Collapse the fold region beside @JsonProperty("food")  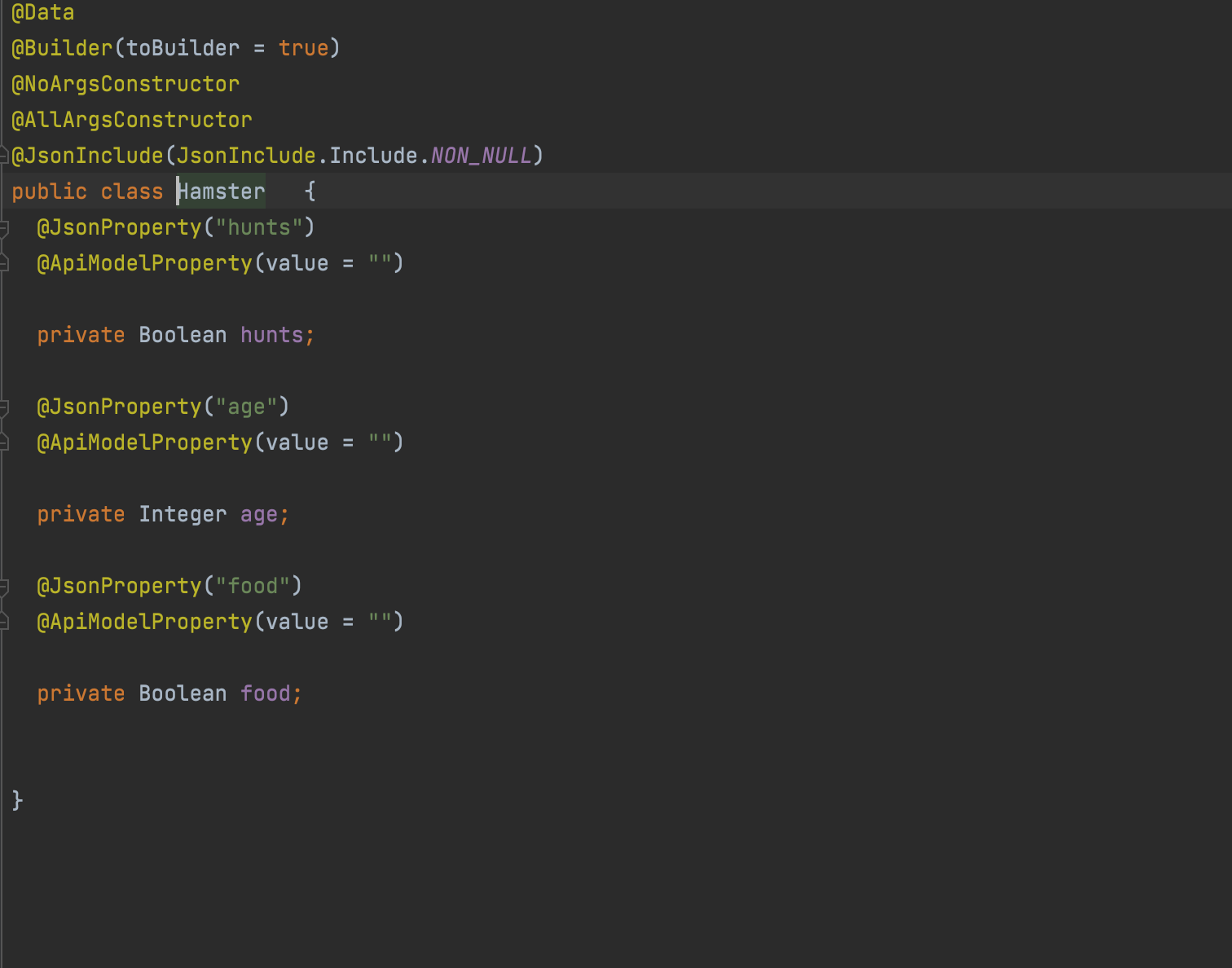click(x=4, y=586)
